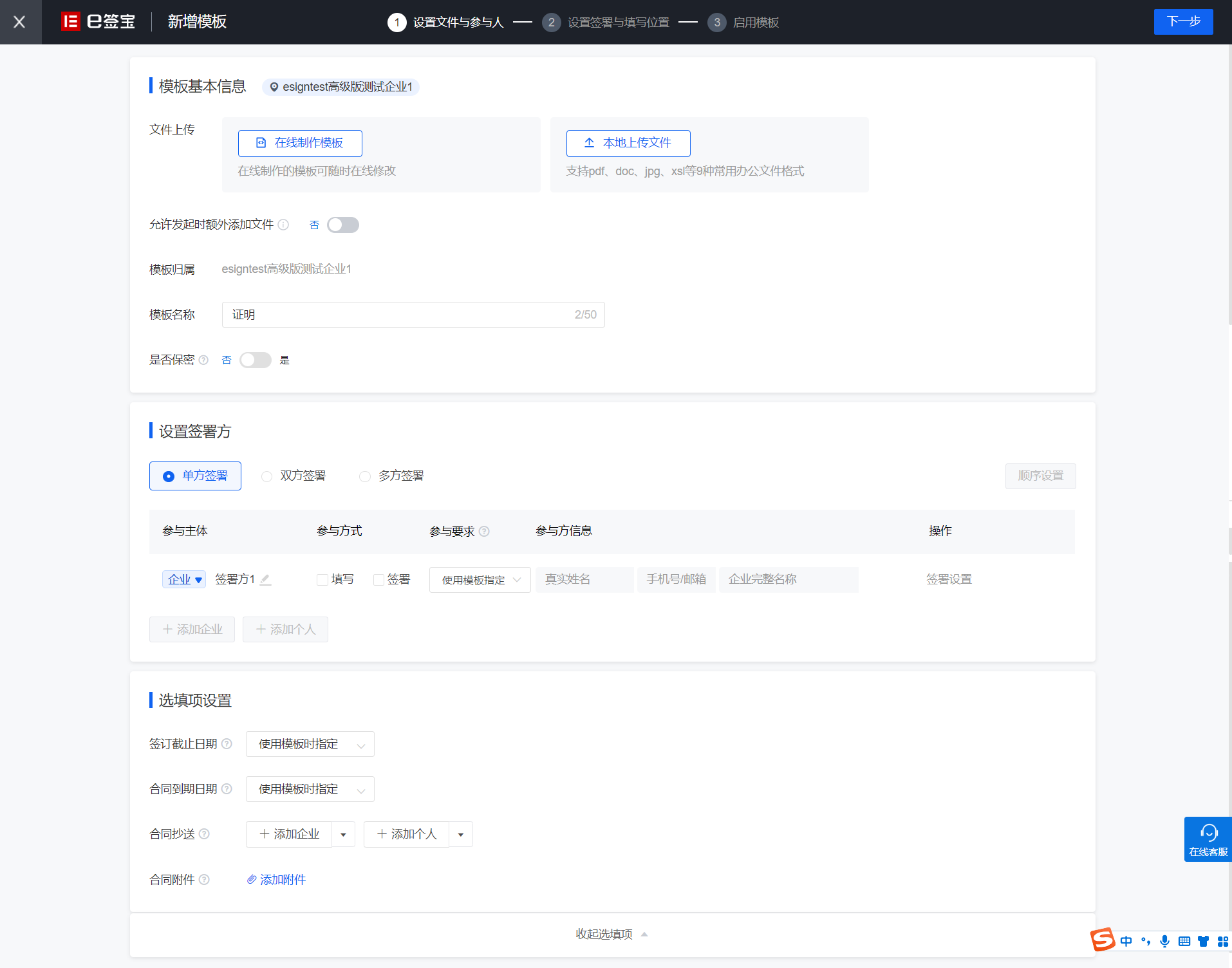Click the help icon next to 参与要求

(484, 531)
